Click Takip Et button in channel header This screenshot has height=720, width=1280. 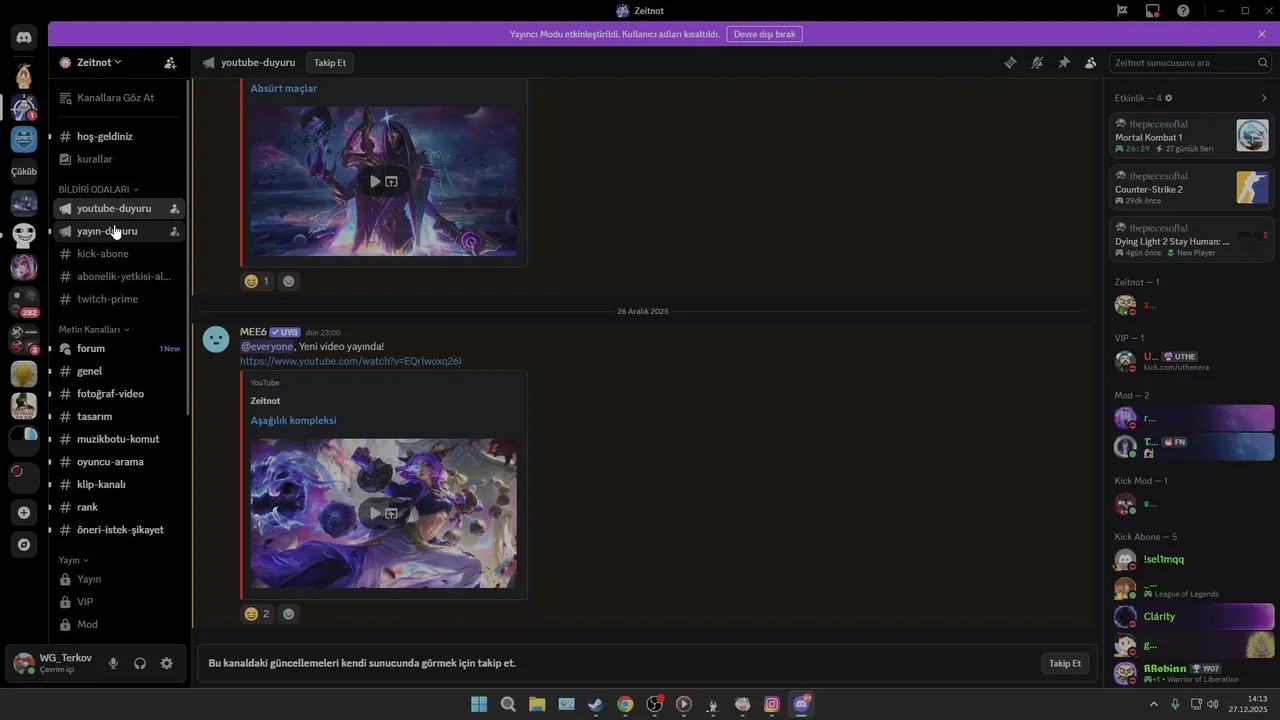pyautogui.click(x=330, y=62)
